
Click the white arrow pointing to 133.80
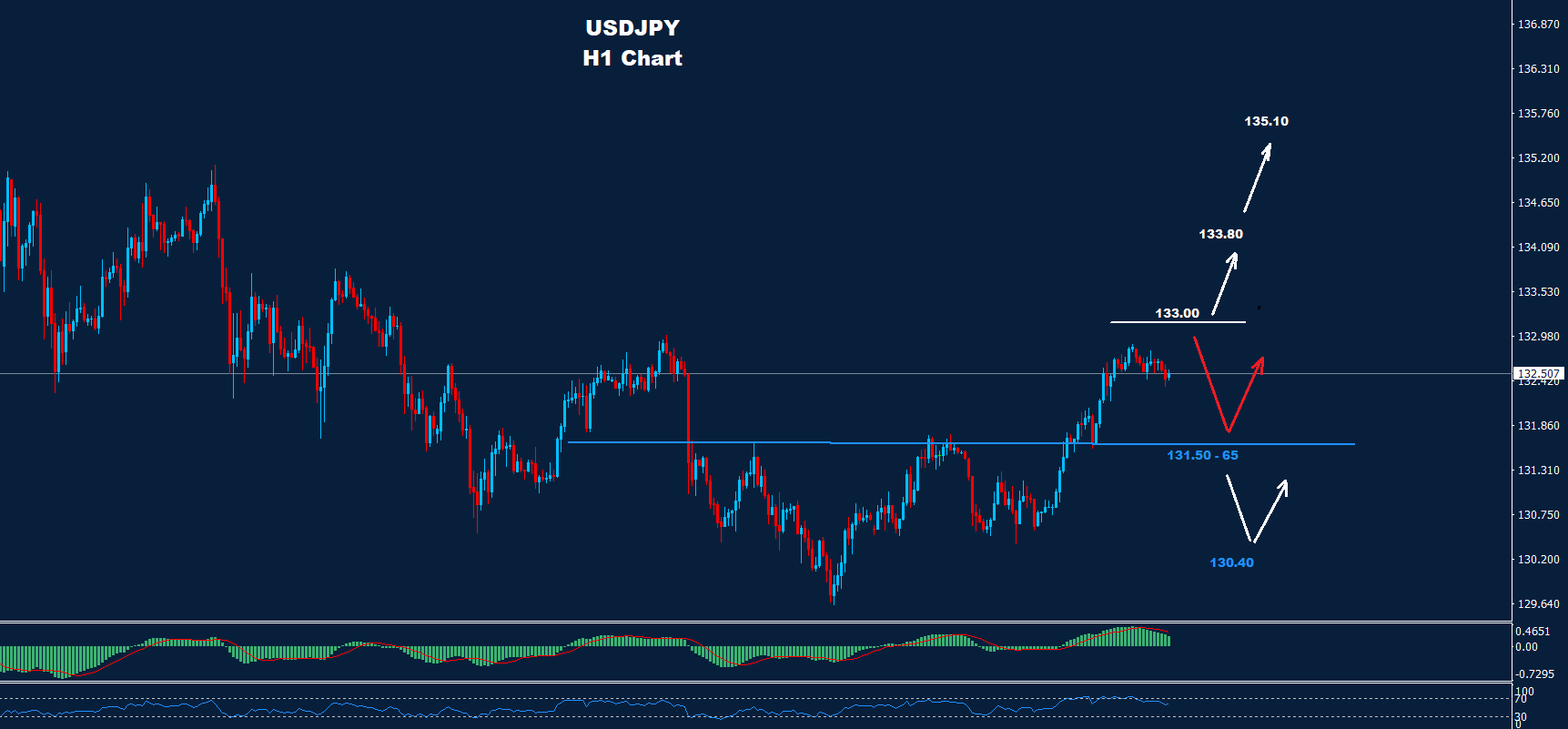(1225, 283)
